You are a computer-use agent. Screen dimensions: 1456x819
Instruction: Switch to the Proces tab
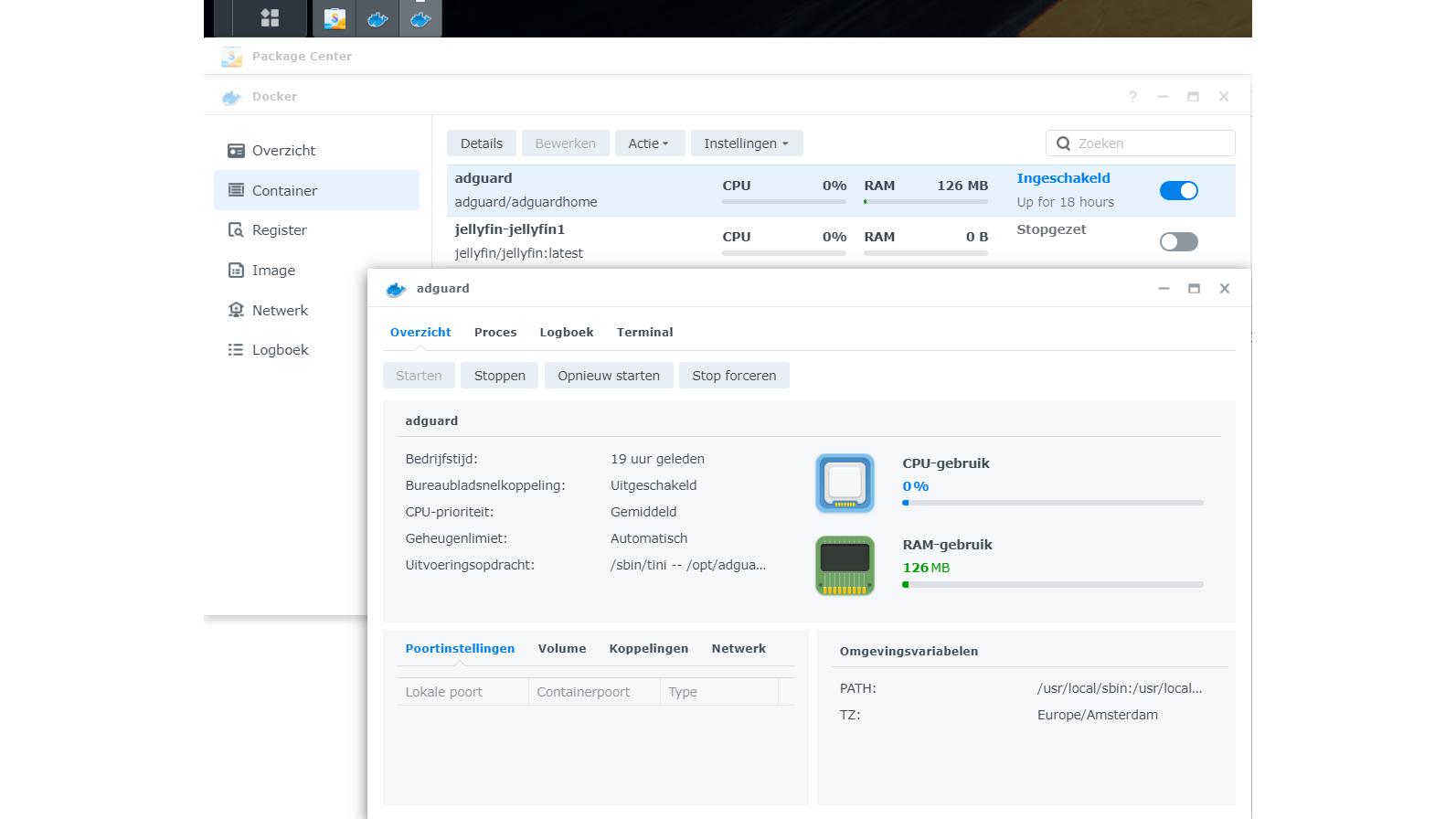495,333
